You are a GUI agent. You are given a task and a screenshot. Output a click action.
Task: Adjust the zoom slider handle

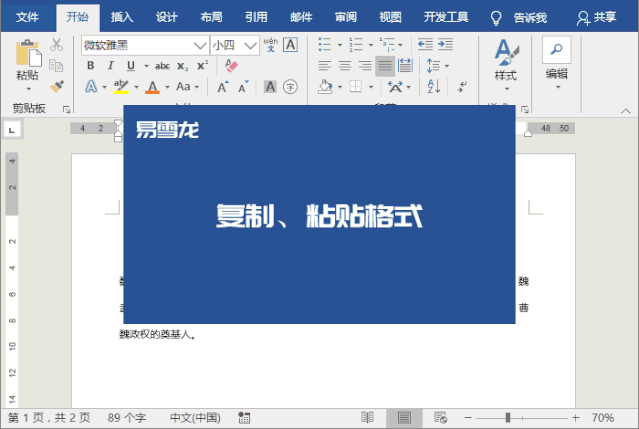coord(508,418)
